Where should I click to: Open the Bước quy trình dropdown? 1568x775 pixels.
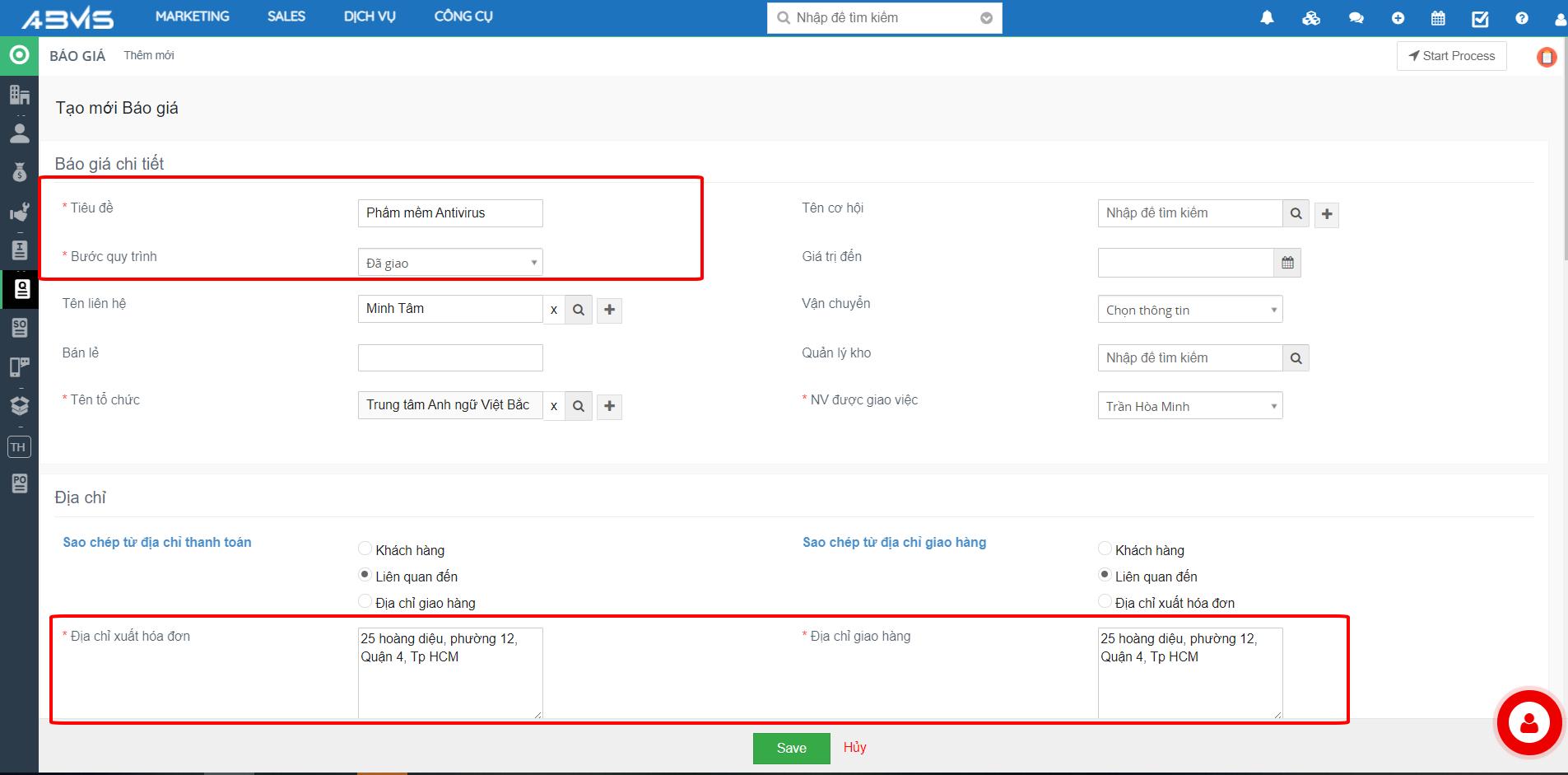tap(450, 263)
